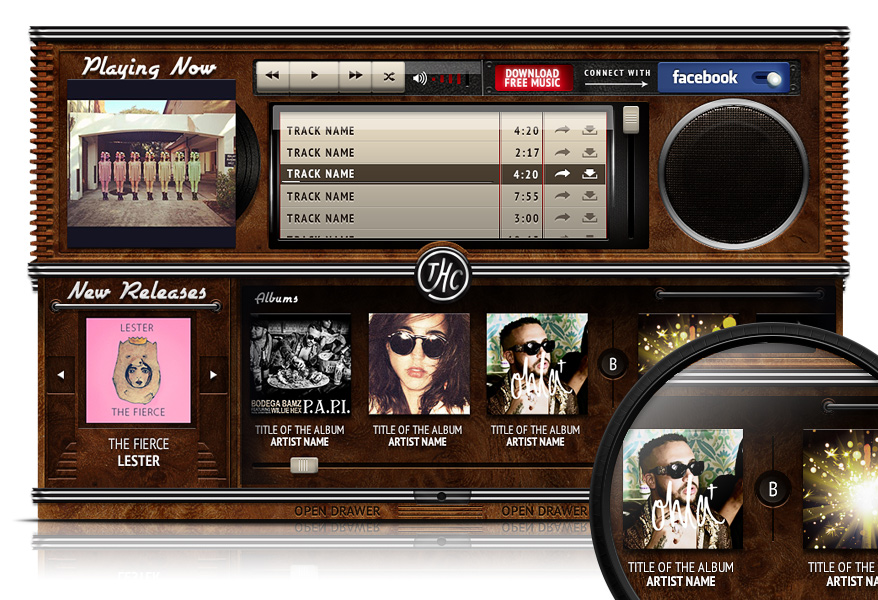Download the first 4:20 track in the list

coord(589,130)
